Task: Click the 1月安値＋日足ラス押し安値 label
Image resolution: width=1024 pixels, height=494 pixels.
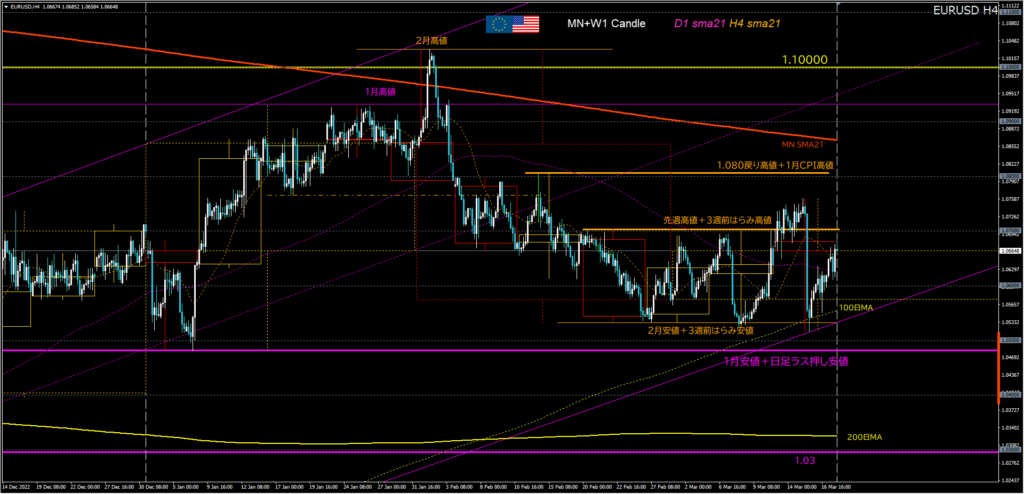Action: 786,360
